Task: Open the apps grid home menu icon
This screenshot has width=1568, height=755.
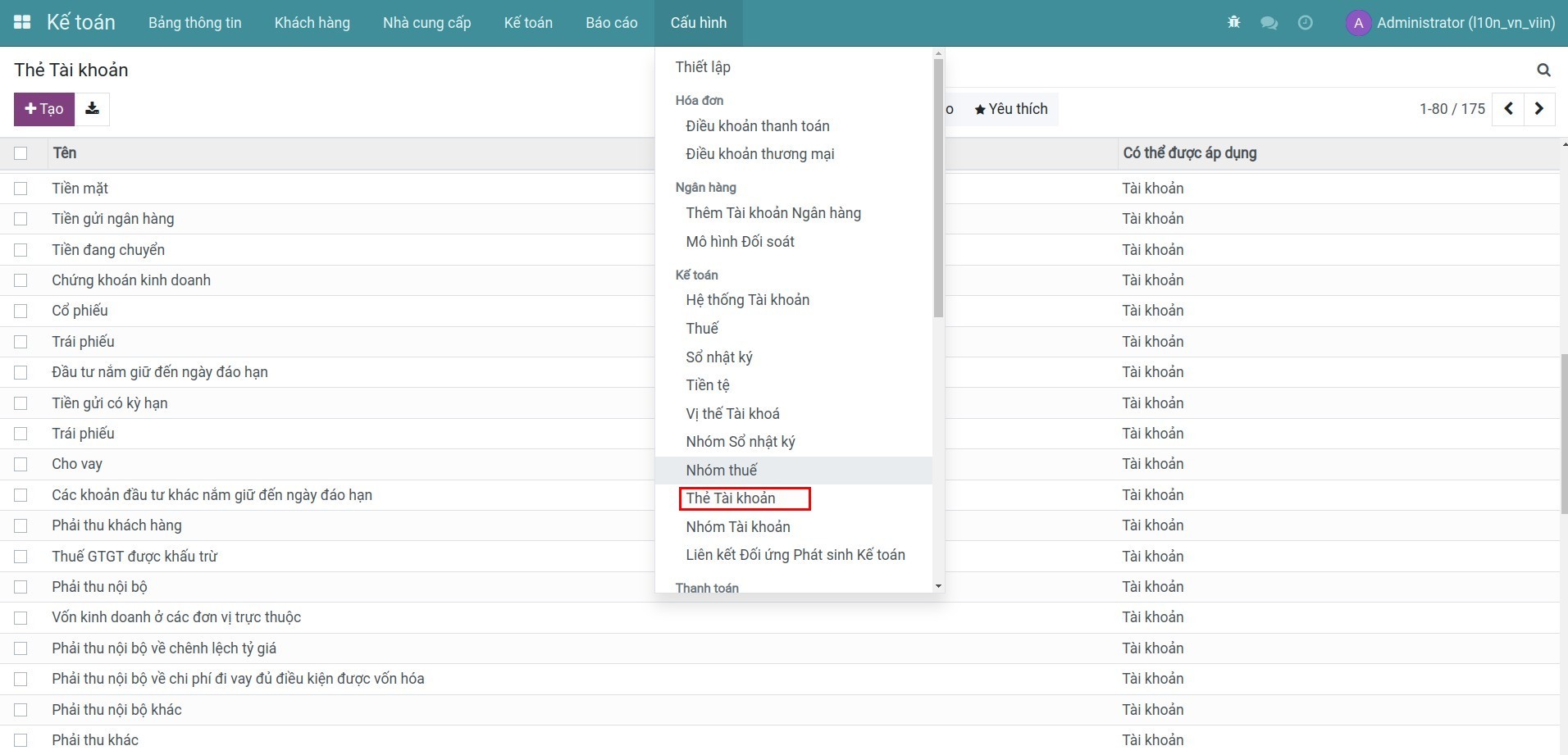Action: click(22, 22)
